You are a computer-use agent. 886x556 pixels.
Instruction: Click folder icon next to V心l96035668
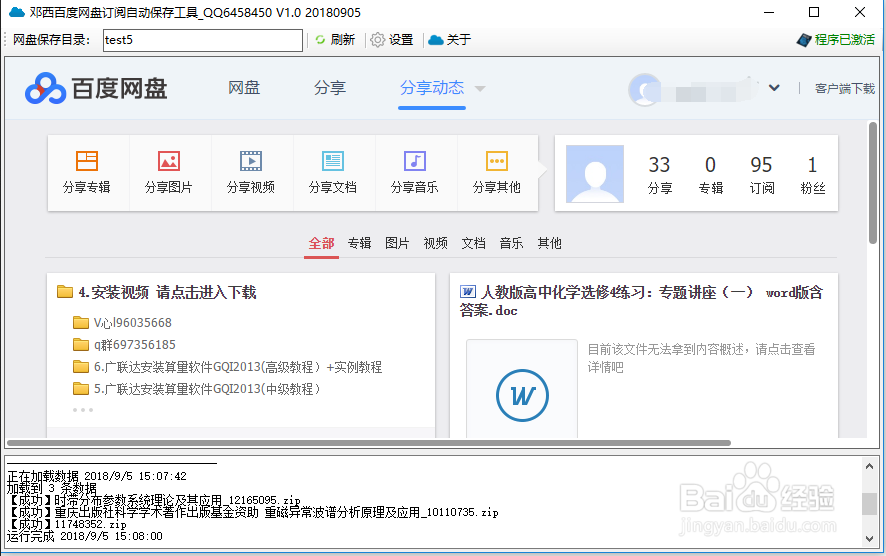(x=81, y=323)
